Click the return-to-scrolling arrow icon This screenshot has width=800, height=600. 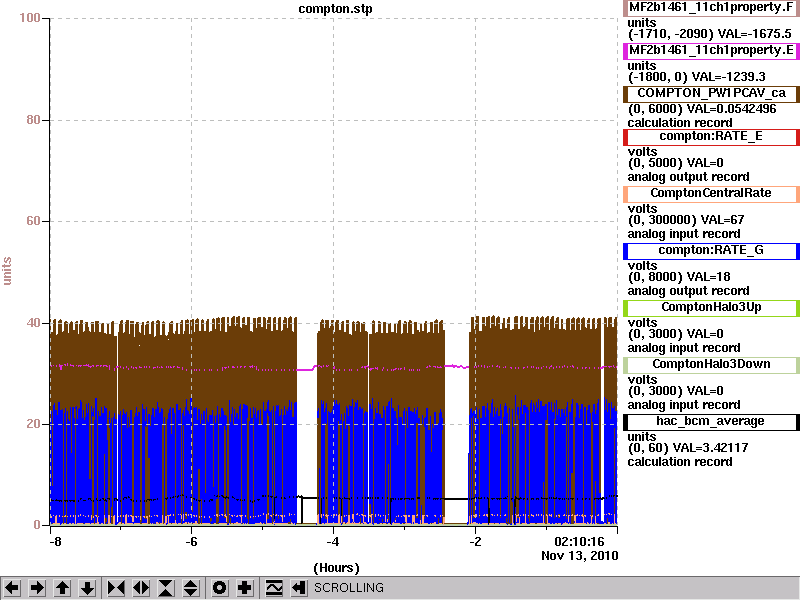tap(298, 588)
